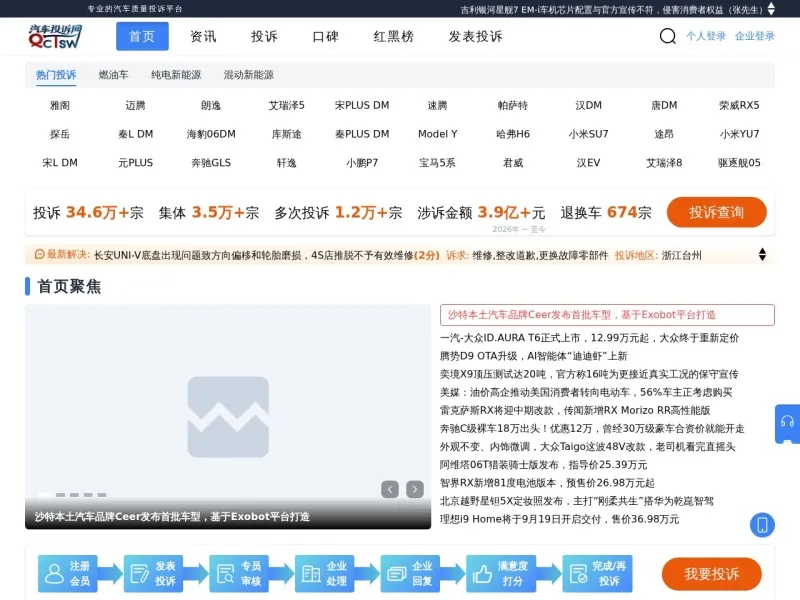Screen dimensions: 800x600
Task: Open the 阿维塔06T猎装骑士版 news headline
Action: tap(543, 465)
